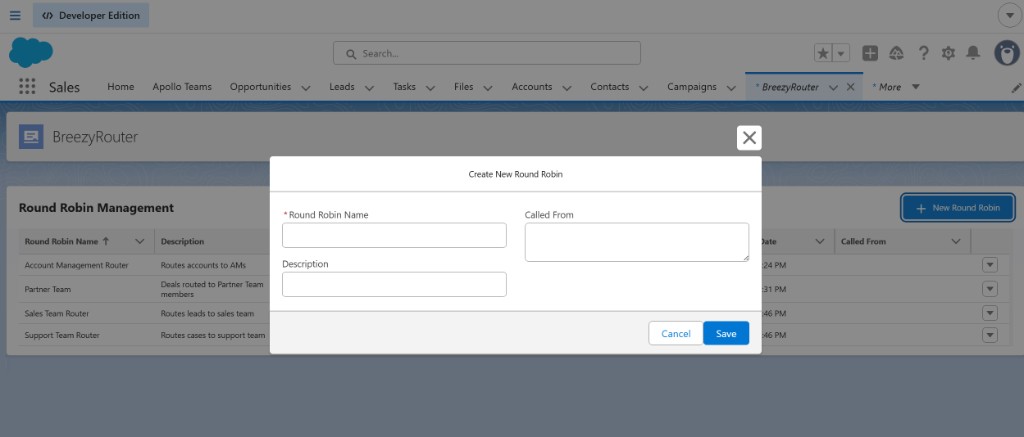Open row actions for Account Management Router
The width and height of the screenshot is (1024, 437).
coord(990,265)
